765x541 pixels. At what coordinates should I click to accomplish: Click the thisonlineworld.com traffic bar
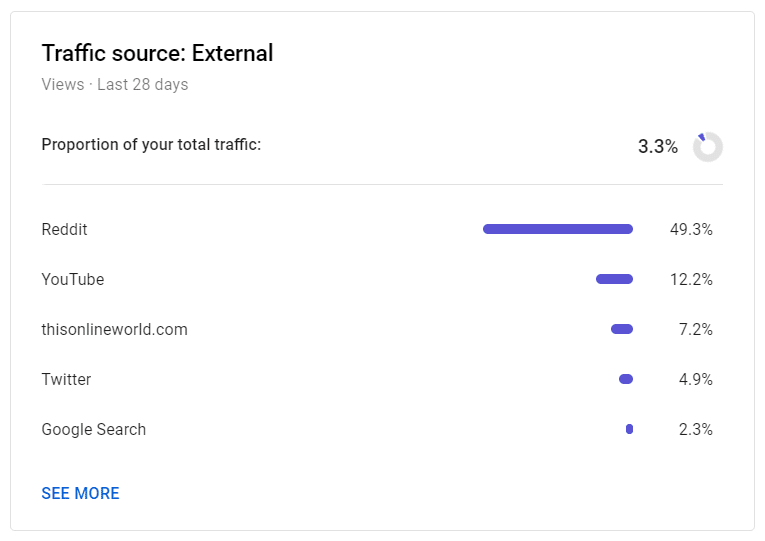(622, 329)
